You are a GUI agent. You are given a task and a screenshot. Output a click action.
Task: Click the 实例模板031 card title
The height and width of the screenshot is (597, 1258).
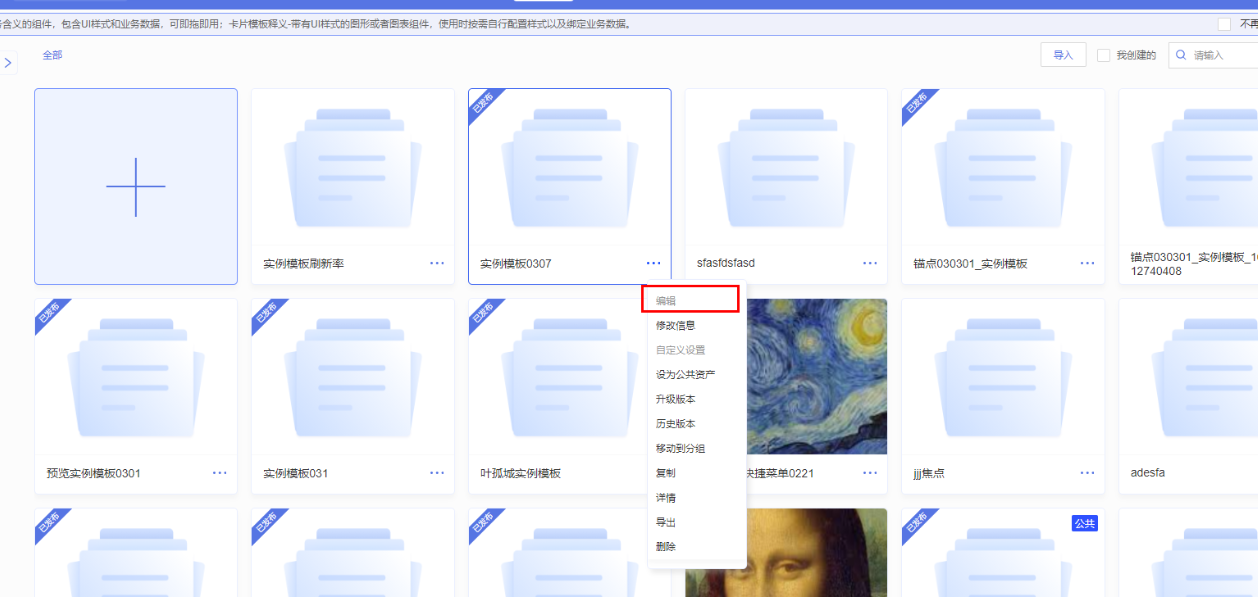296,473
